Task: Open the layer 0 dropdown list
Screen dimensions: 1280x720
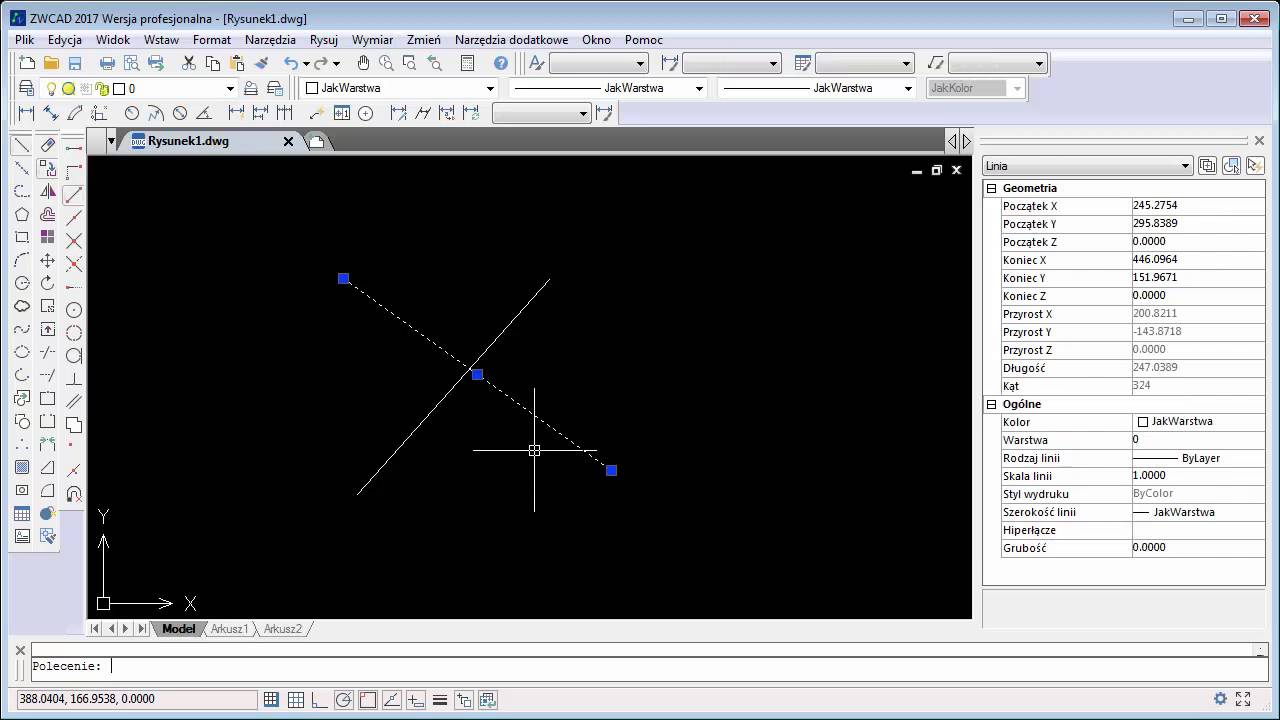Action: point(230,88)
